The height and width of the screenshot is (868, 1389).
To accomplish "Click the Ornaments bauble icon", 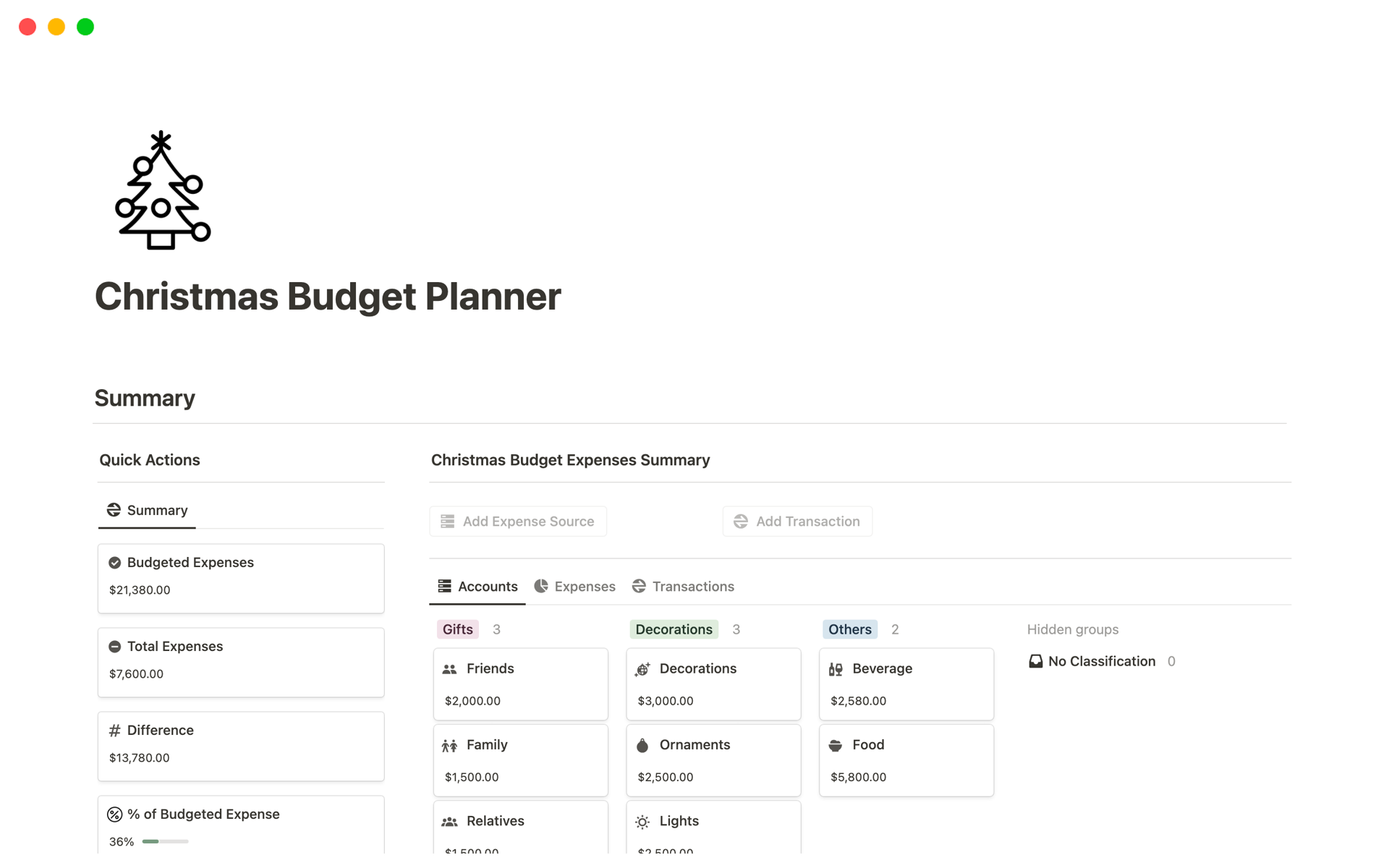I will tap(642, 745).
